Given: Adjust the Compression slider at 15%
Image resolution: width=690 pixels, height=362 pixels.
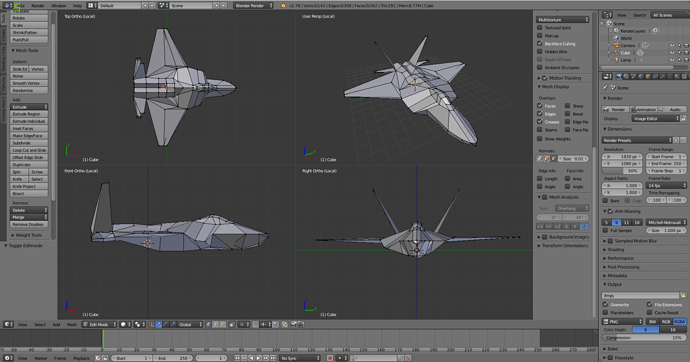Looking at the screenshot, I should click(x=644, y=338).
